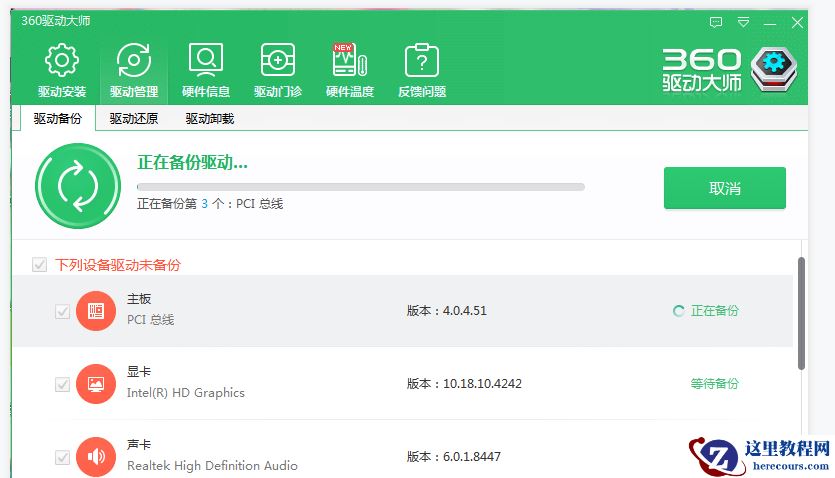Click the 360驱动大师 window title text
835x478 pixels.
pos(55,21)
